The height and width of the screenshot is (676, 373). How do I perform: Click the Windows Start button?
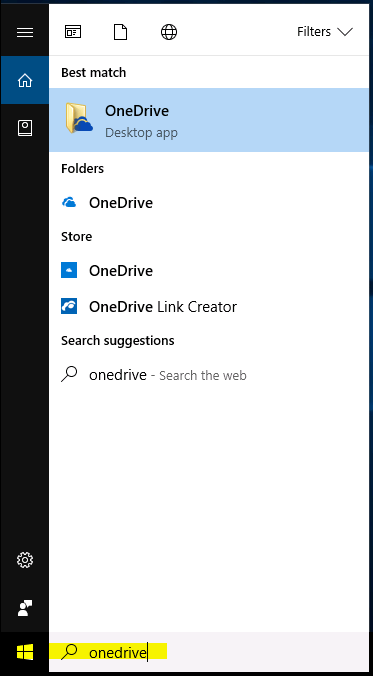(25, 652)
